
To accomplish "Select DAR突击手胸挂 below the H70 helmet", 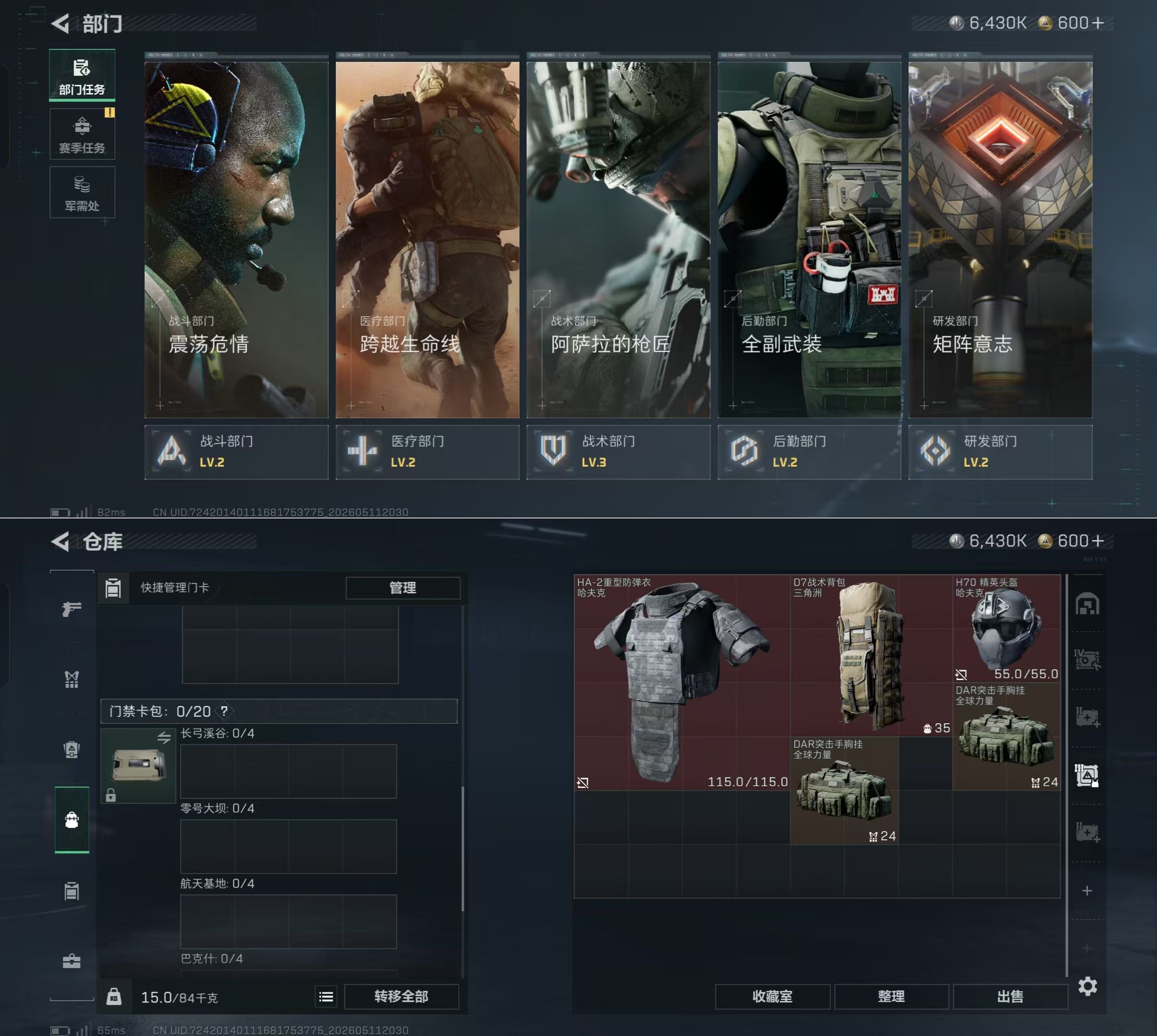I will pos(1007,737).
